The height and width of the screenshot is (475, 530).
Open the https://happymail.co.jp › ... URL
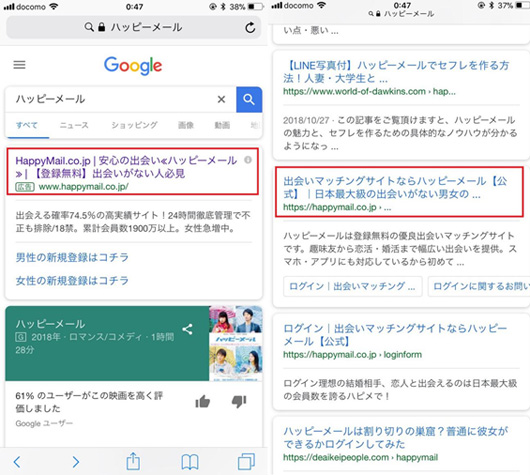(x=337, y=207)
